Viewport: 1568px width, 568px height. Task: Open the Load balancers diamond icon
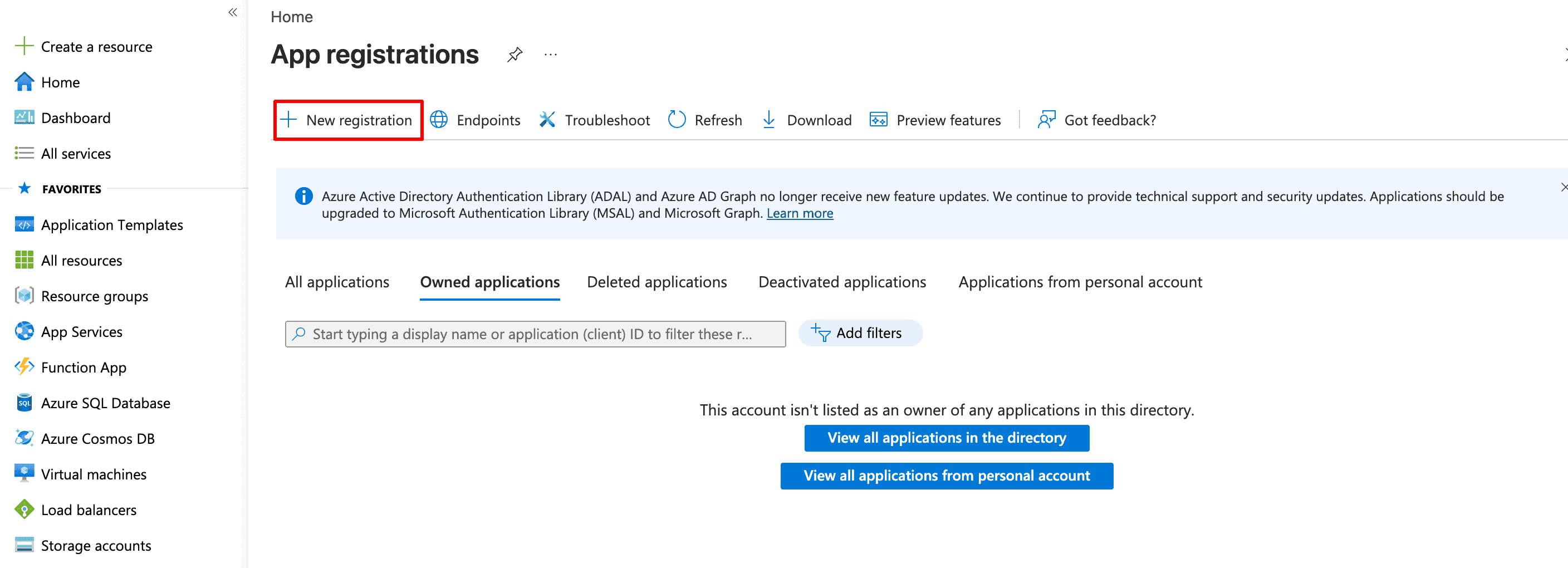[x=24, y=509]
